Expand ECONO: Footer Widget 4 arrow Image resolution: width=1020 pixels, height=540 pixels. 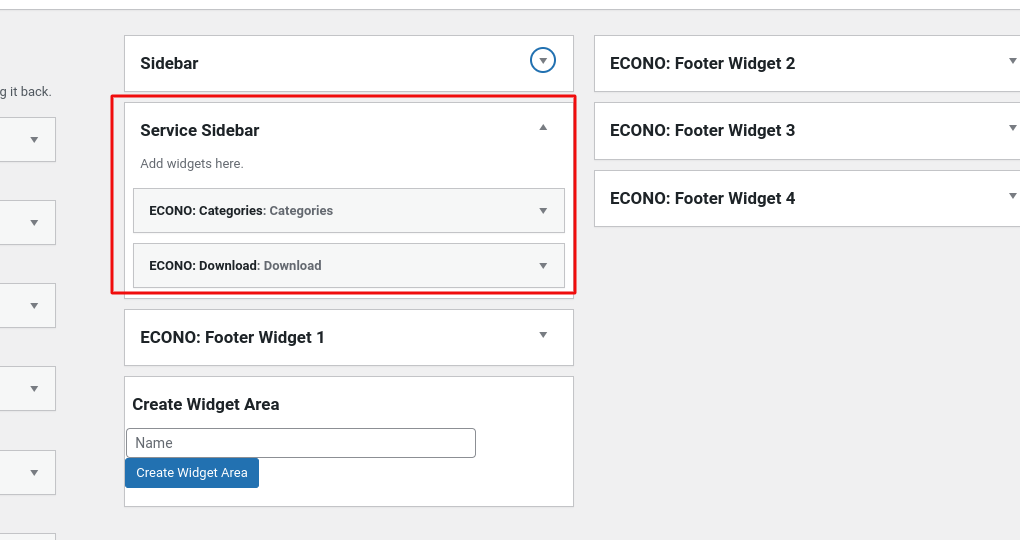click(x=1012, y=195)
